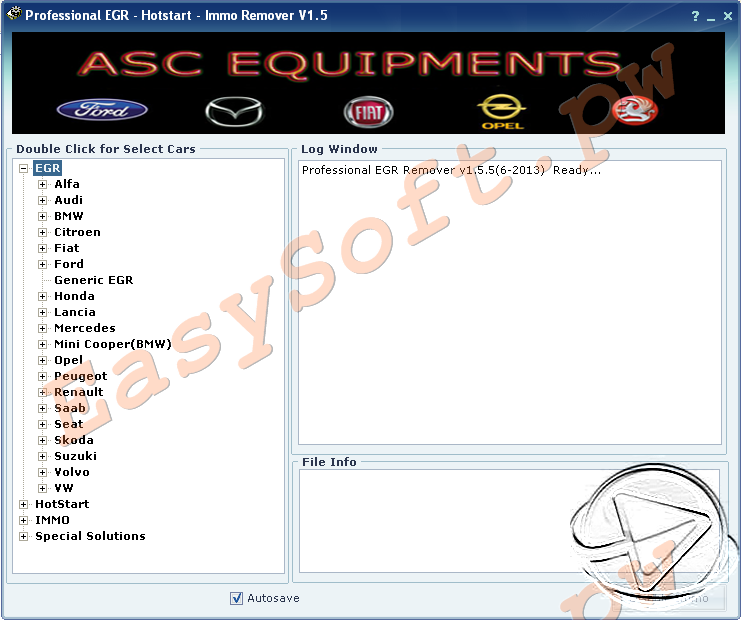Expand the Citroen node
This screenshot has width=741, height=620.
point(43,232)
